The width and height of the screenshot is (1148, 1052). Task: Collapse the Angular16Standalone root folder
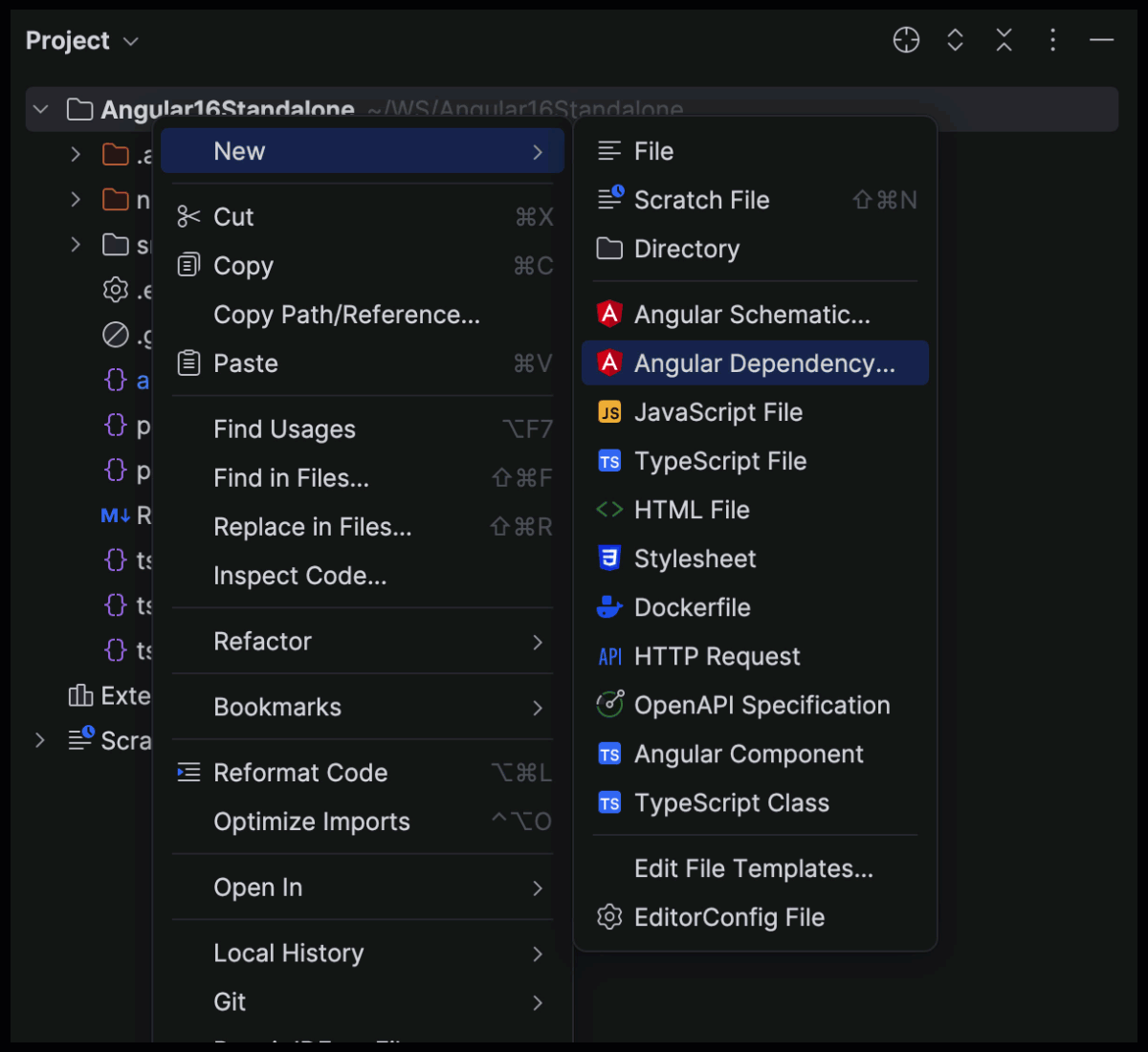coord(40,109)
